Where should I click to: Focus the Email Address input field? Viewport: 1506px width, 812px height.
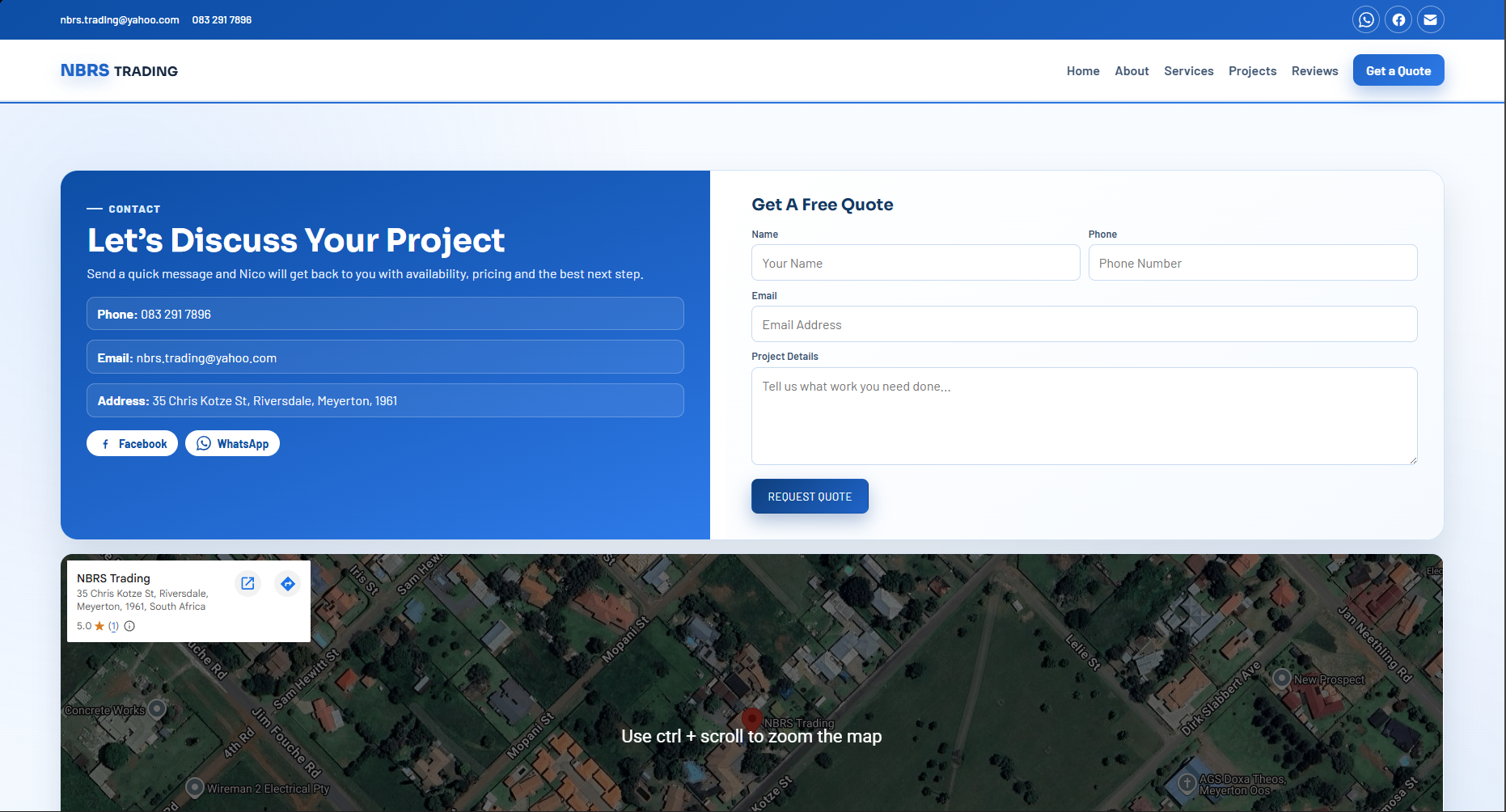click(1085, 324)
